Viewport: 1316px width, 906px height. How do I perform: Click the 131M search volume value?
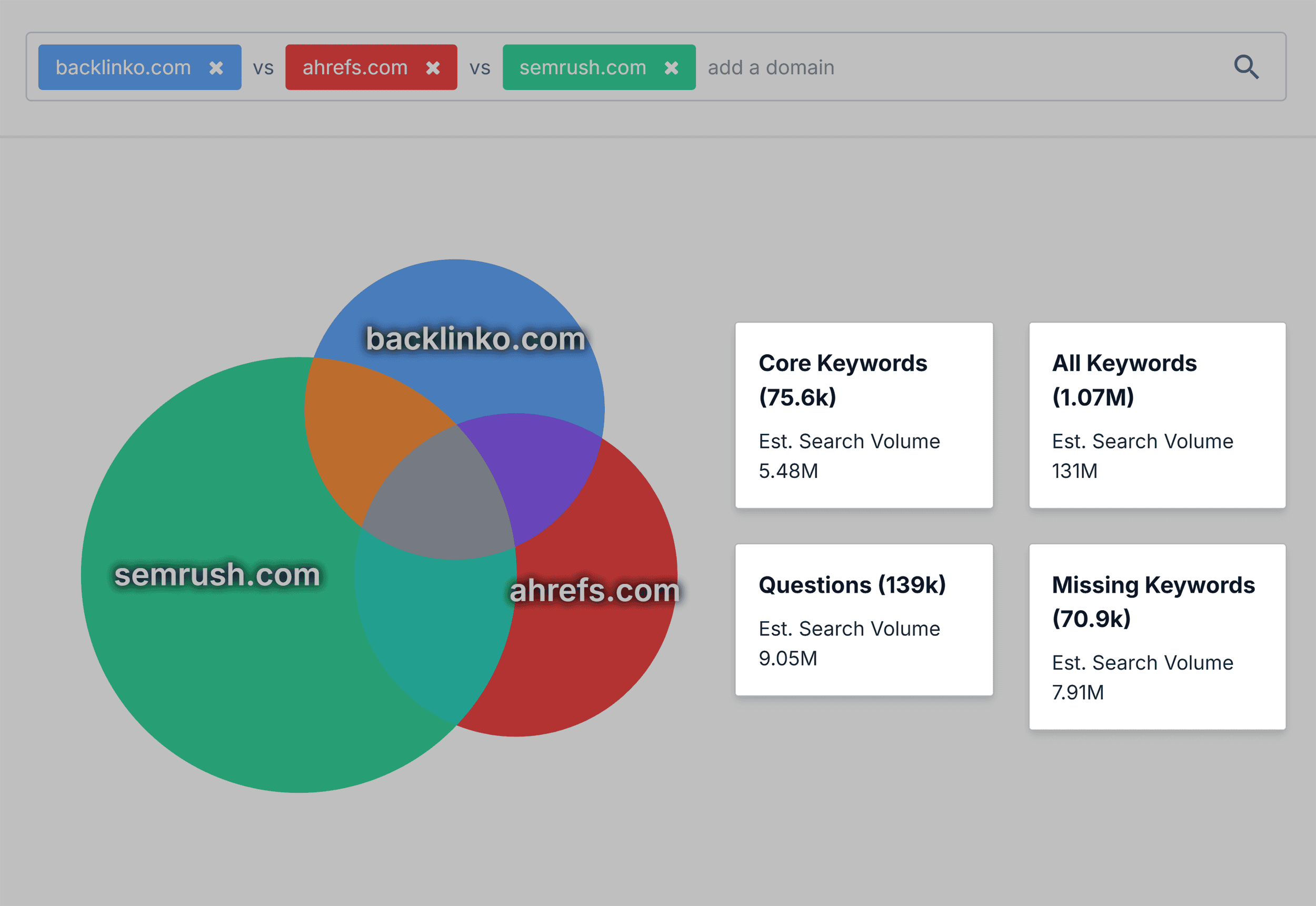(x=1074, y=471)
